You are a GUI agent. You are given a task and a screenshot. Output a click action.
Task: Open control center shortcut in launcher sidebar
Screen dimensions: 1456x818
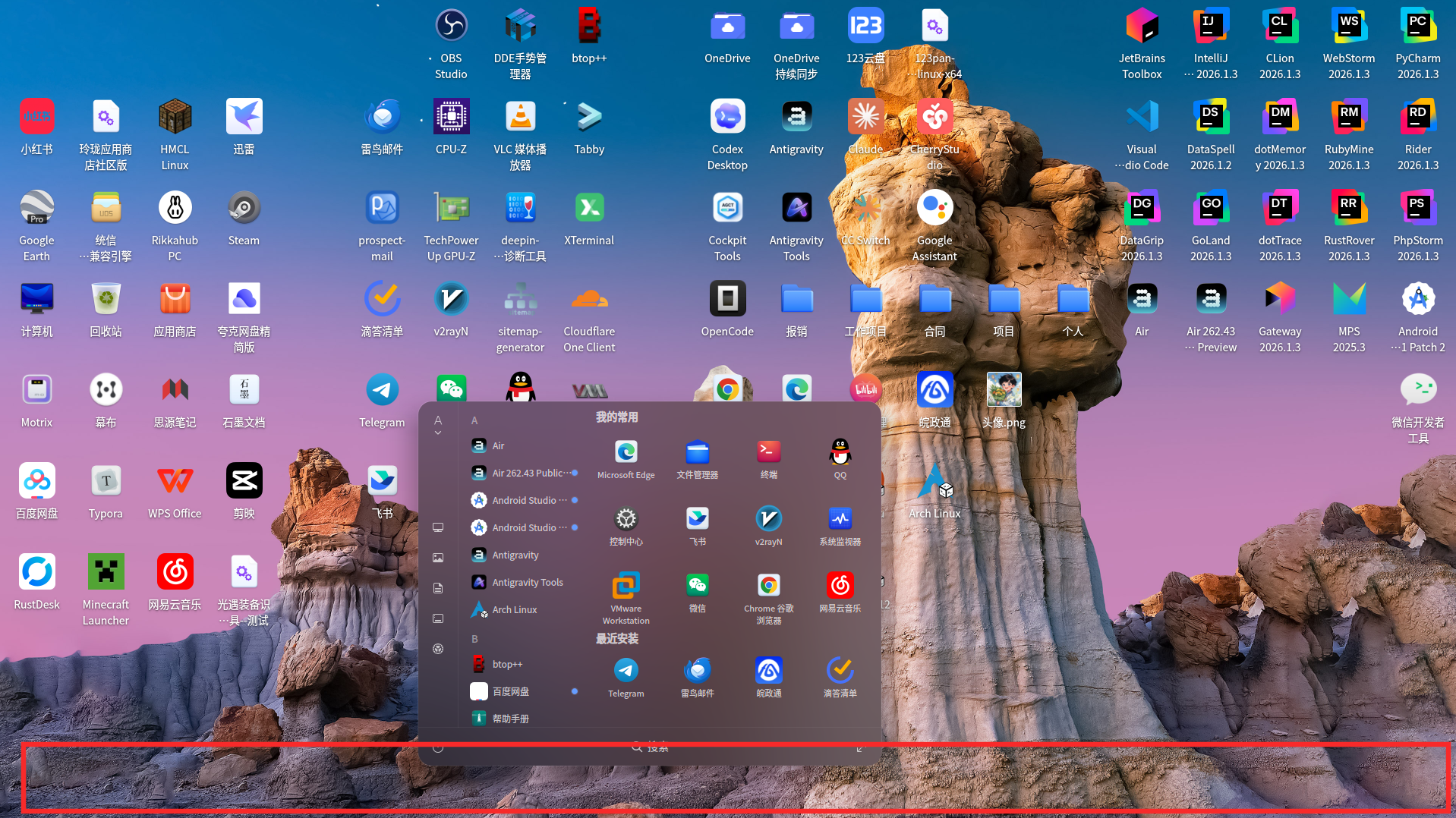pyautogui.click(x=438, y=649)
